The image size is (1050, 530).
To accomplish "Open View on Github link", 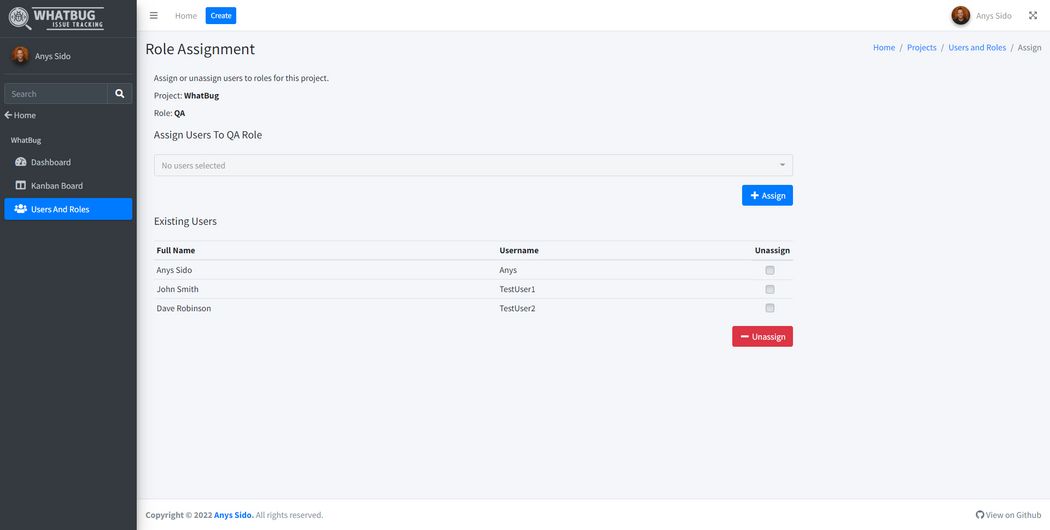I will (x=1008, y=515).
